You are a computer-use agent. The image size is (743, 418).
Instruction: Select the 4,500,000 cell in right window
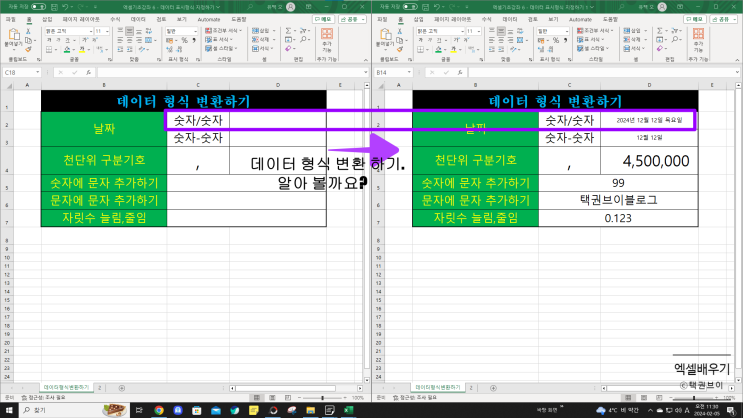click(649, 161)
